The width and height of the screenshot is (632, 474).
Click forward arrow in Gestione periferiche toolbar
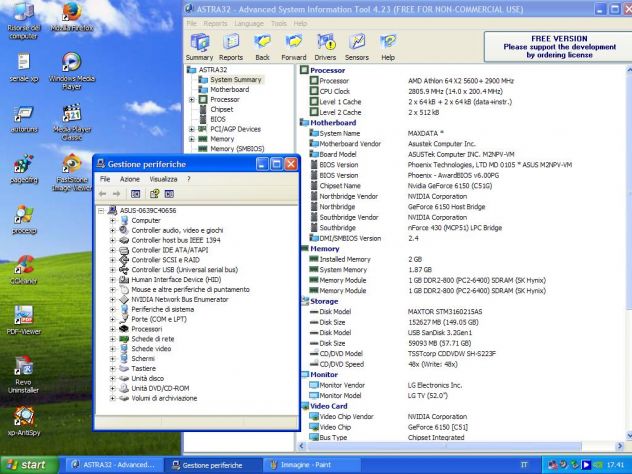[116, 194]
